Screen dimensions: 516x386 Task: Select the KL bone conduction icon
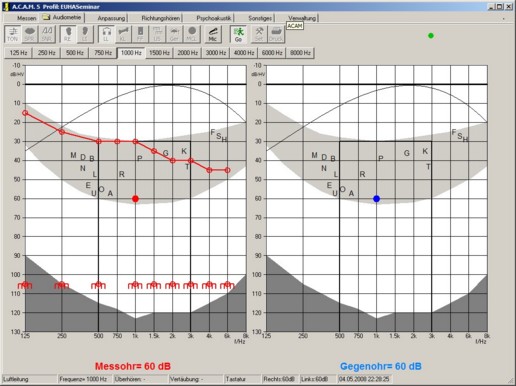click(123, 34)
